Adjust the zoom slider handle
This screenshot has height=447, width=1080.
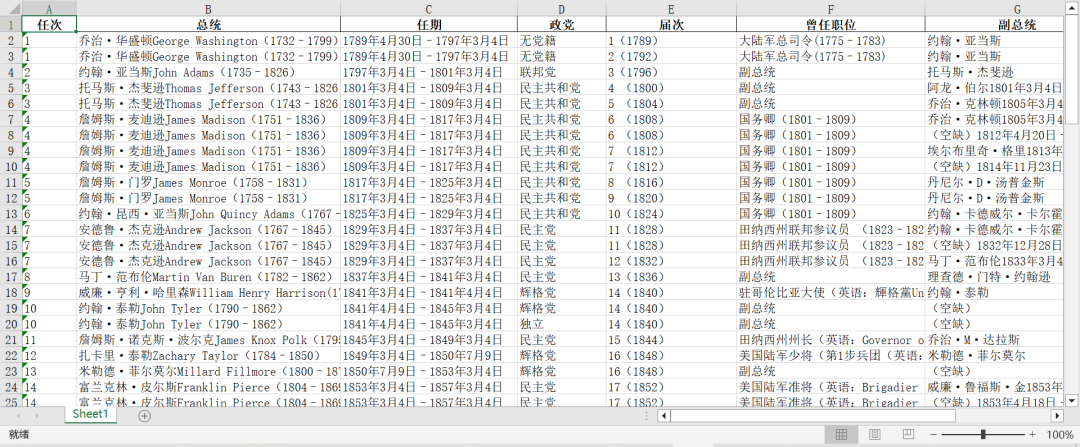coord(983,435)
